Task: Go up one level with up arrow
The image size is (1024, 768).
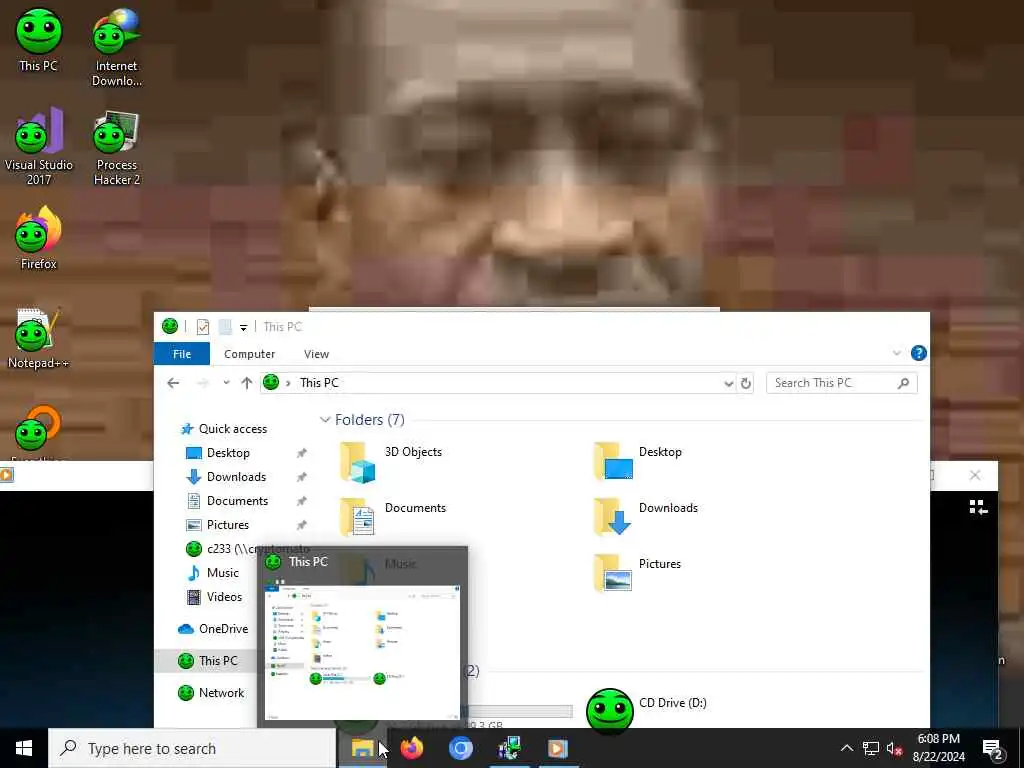Action: (x=246, y=383)
